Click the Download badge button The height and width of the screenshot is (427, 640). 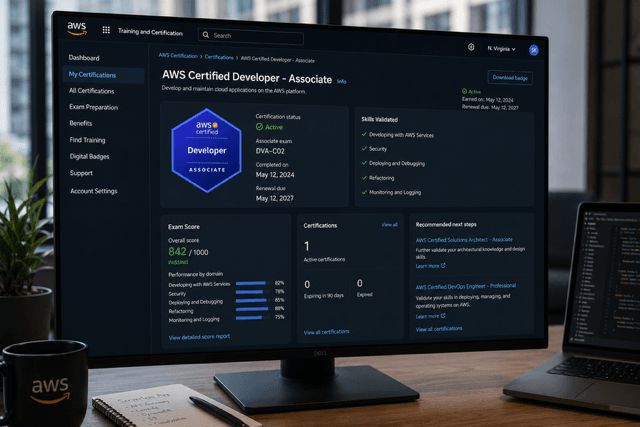(x=510, y=78)
